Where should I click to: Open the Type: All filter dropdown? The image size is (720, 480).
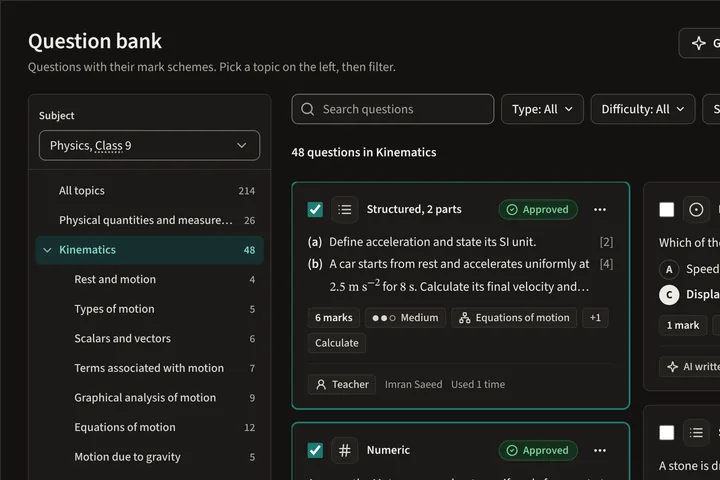[542, 109]
